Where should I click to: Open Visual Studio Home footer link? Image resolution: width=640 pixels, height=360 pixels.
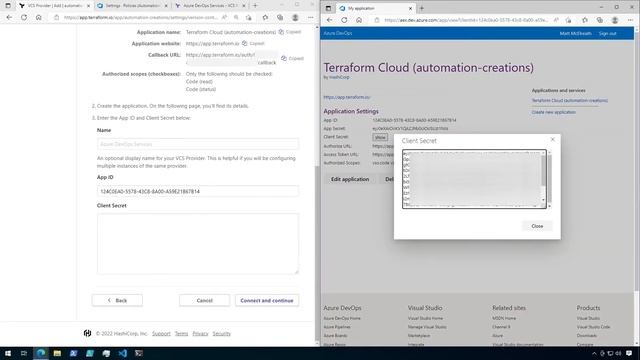pos(425,318)
